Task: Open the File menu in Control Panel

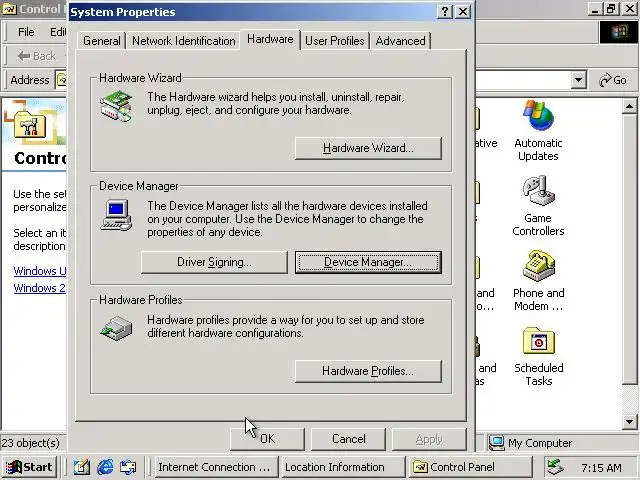Action: 26,32
